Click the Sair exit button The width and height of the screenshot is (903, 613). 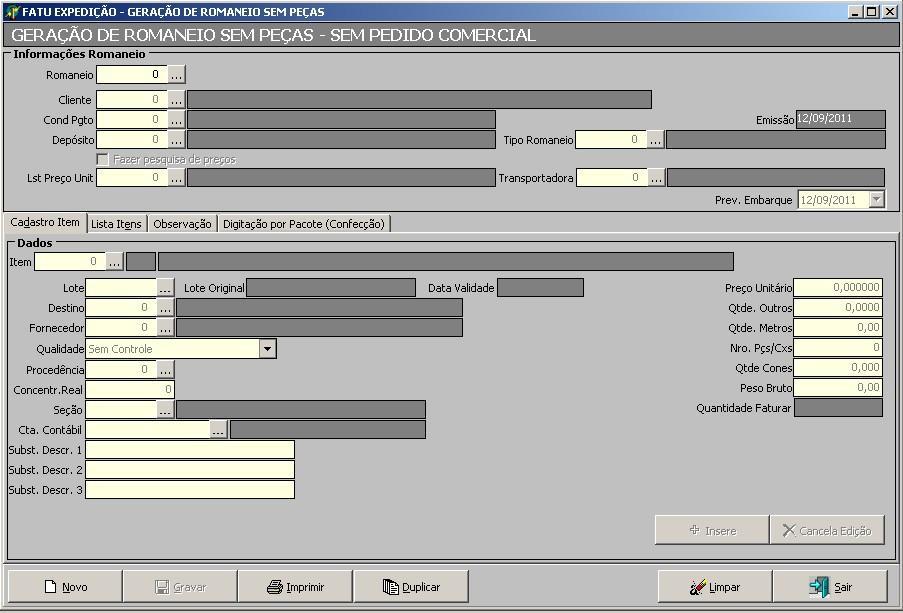coord(830,587)
